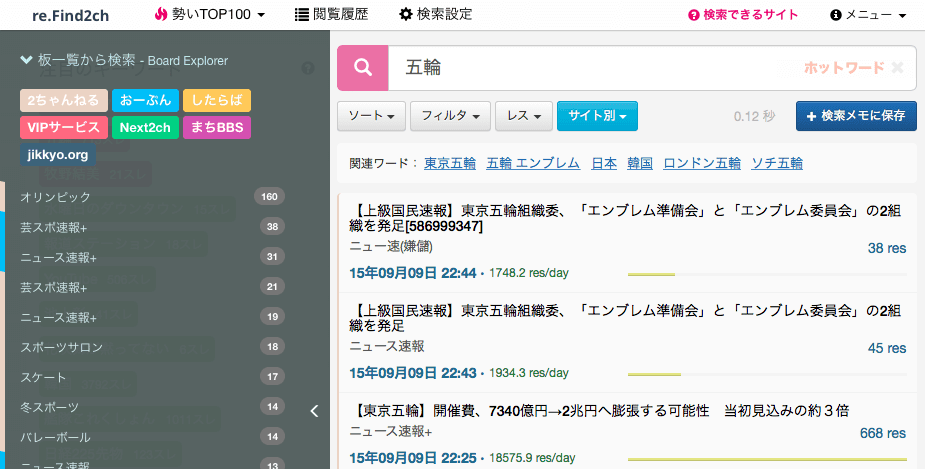Click the 38 res count
Image resolution: width=925 pixels, height=469 pixels.
point(887,248)
